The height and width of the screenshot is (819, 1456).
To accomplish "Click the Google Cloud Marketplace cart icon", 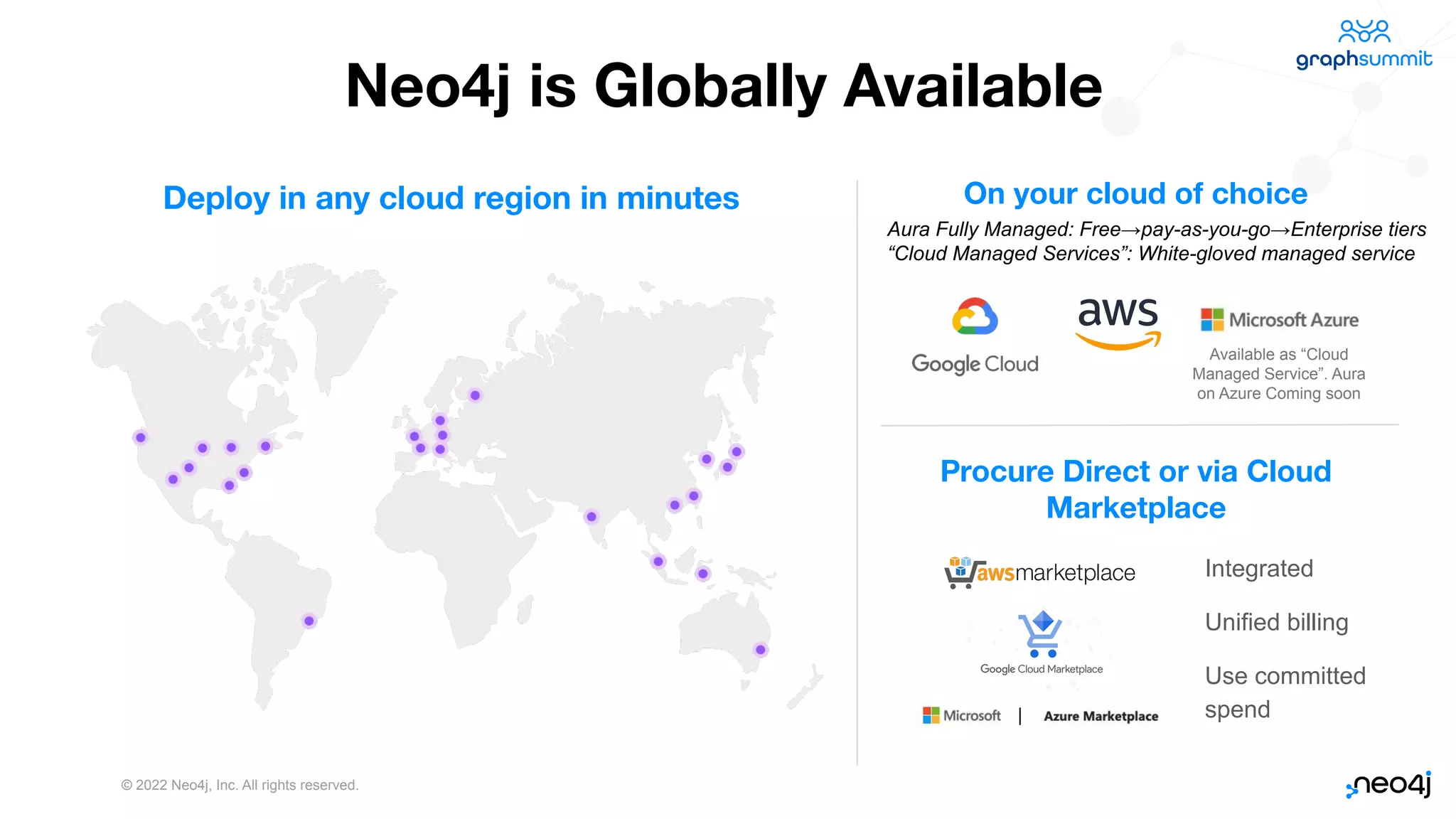I will [1041, 633].
